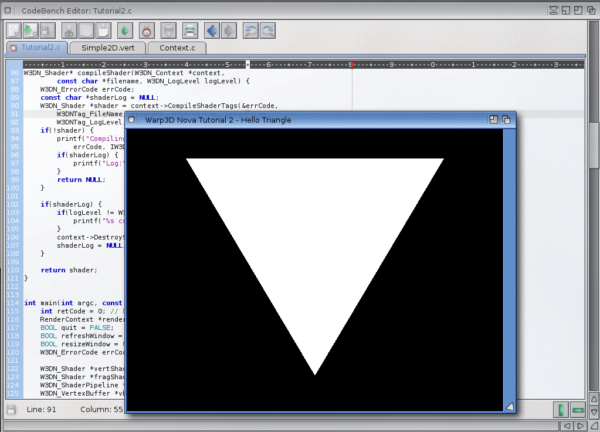Click the 'W3DN_ErrorCode errCode;' line 88
Image resolution: width=600 pixels, height=432 pixels.
87,89
